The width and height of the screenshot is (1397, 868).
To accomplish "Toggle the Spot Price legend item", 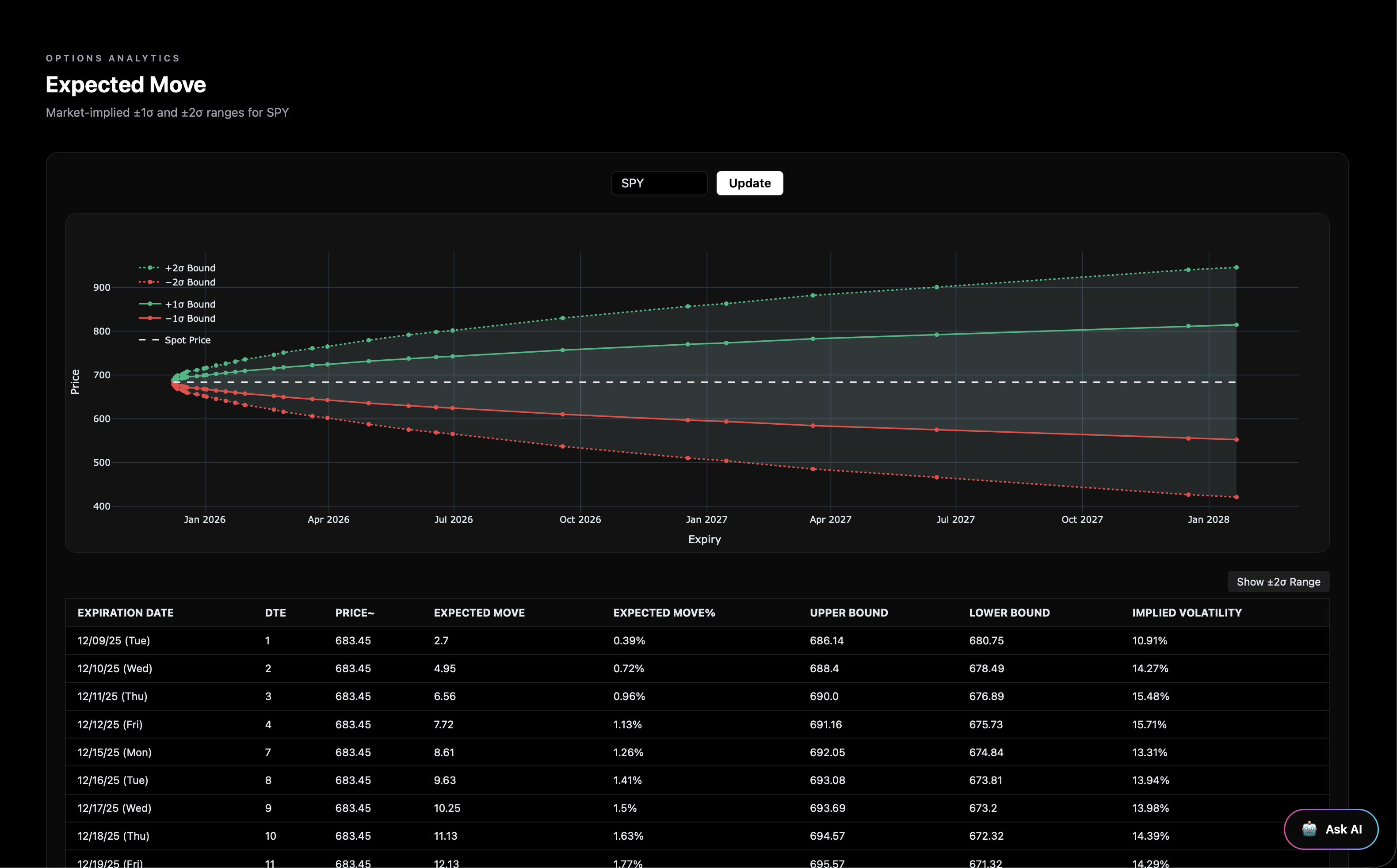I will 187,340.
